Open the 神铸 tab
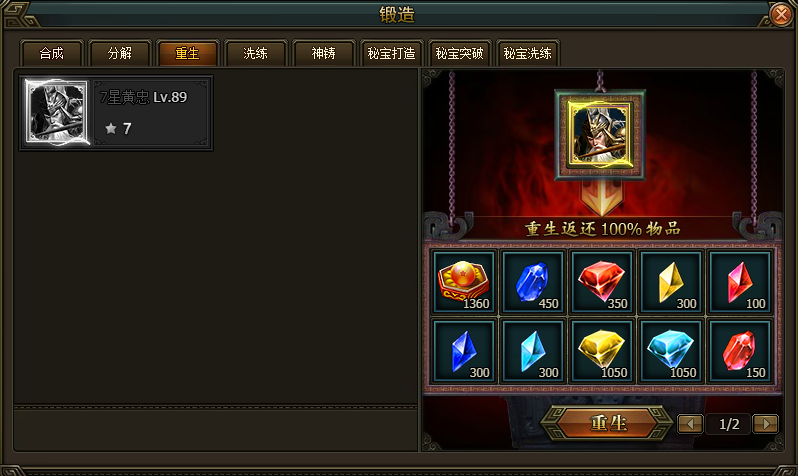The height and width of the screenshot is (476, 798). click(324, 53)
